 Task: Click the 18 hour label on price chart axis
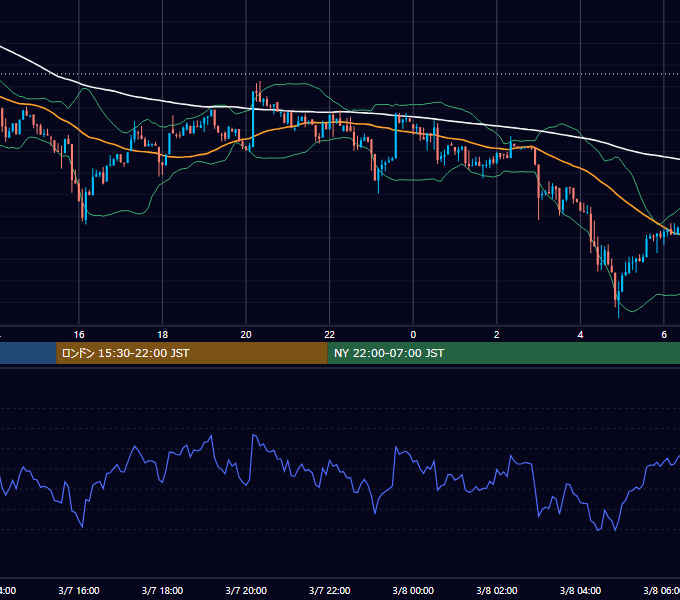pos(162,335)
